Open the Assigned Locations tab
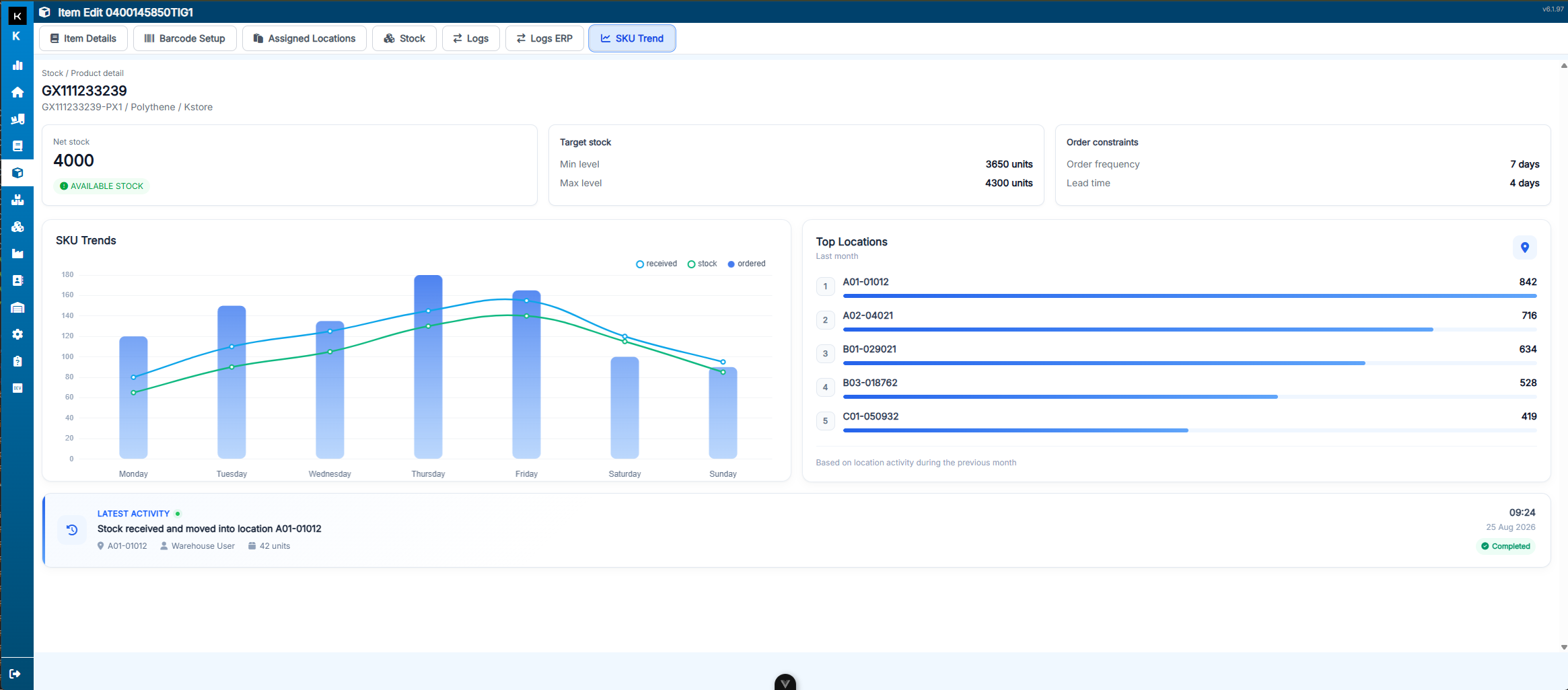 coord(304,38)
